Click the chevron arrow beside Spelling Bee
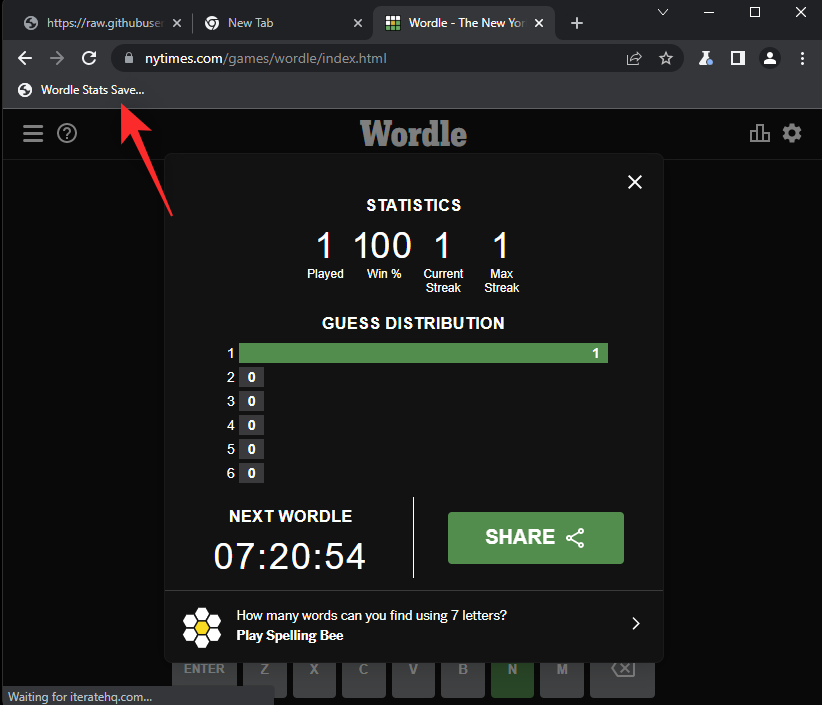822x705 pixels. point(636,624)
